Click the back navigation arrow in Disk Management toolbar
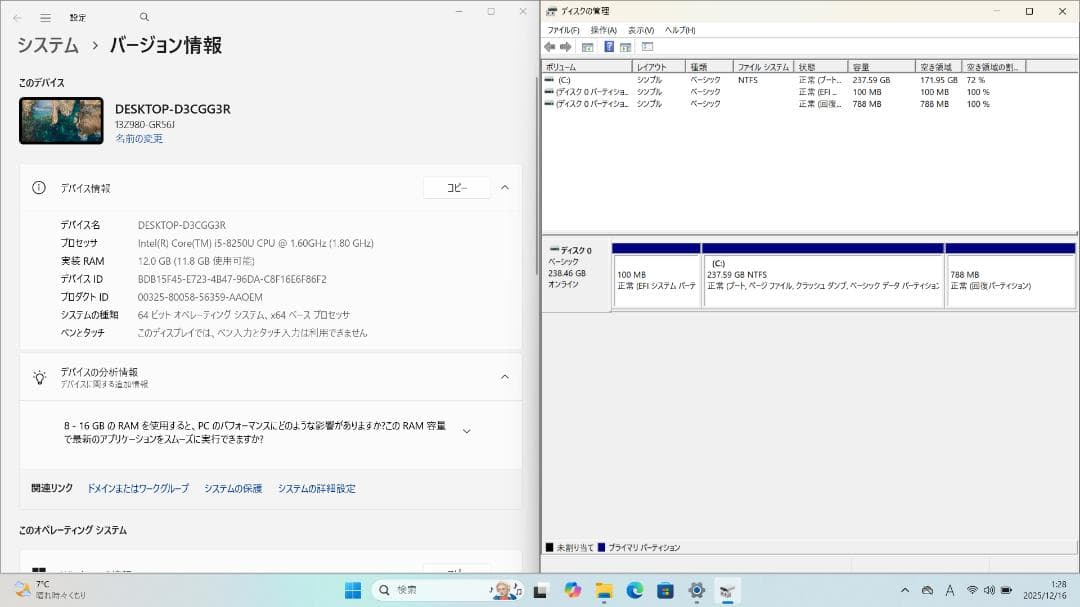Viewport: 1080px width, 607px height. click(x=550, y=46)
